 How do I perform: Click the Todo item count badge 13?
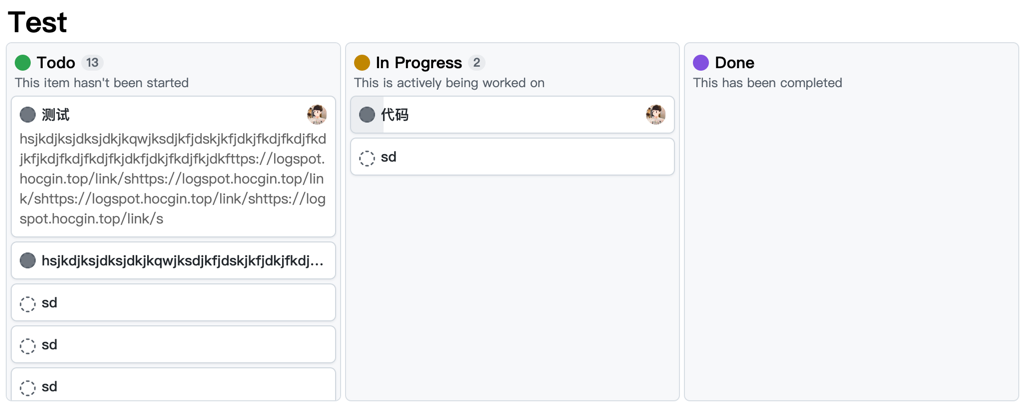point(92,62)
